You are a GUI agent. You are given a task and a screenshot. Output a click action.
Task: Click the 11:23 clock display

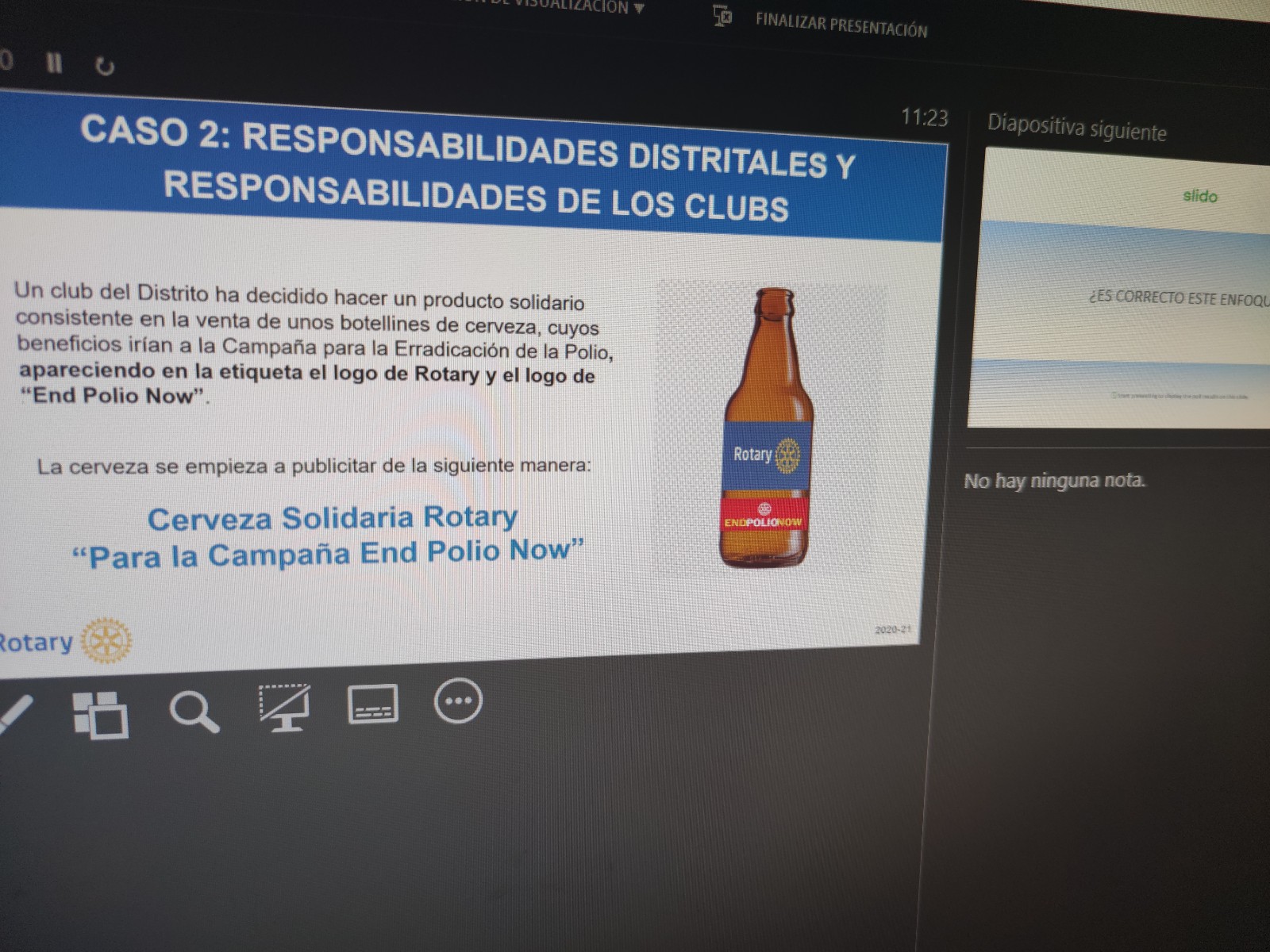924,117
